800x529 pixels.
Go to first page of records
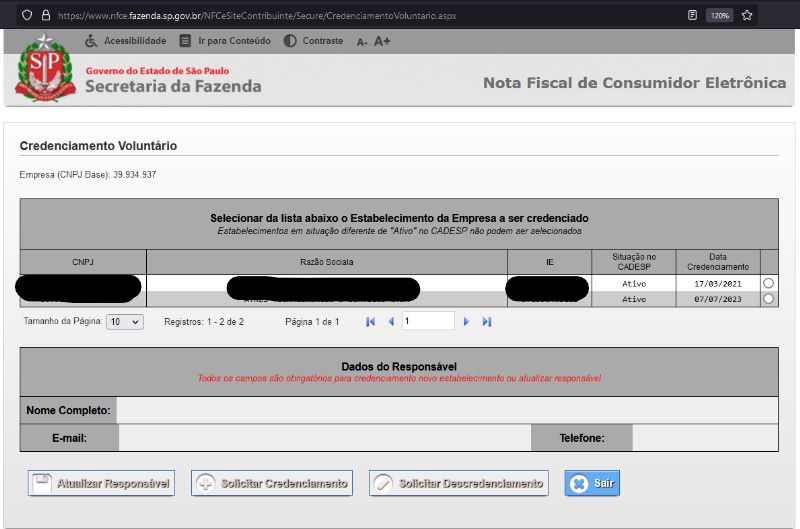tap(370, 322)
